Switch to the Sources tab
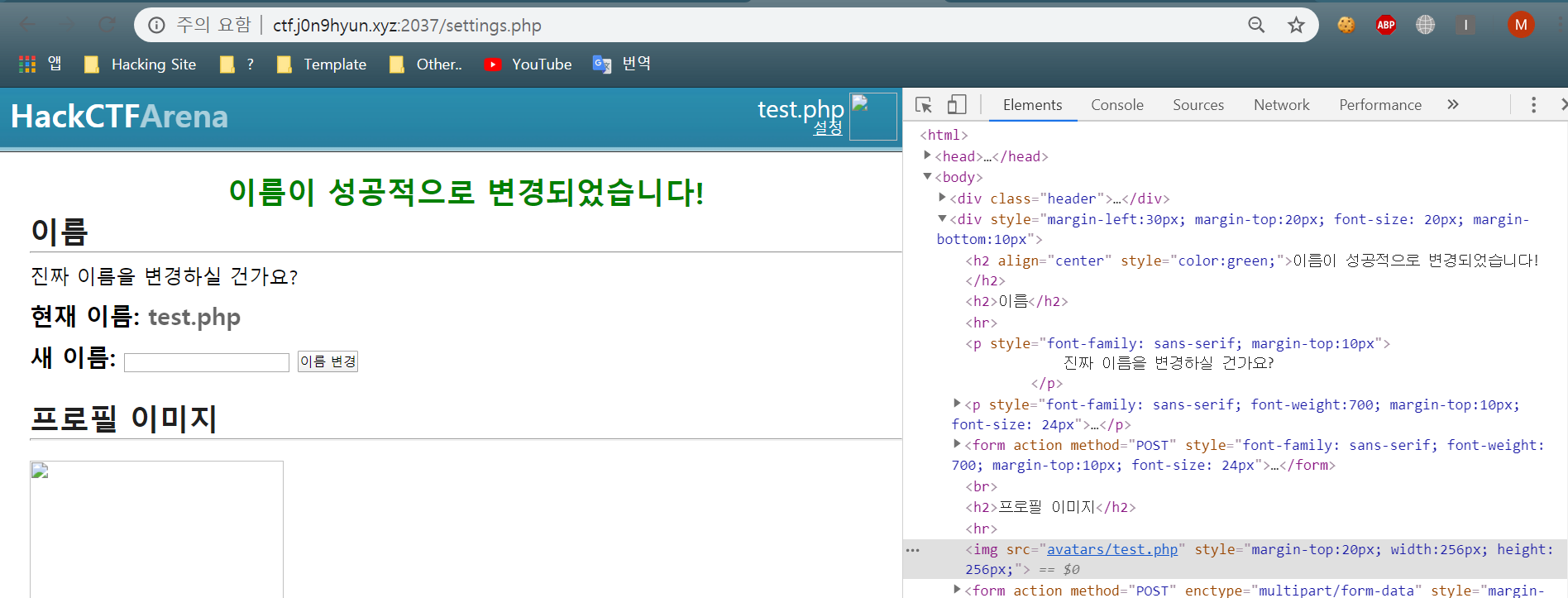Image resolution: width=1568 pixels, height=598 pixels. (x=1198, y=105)
